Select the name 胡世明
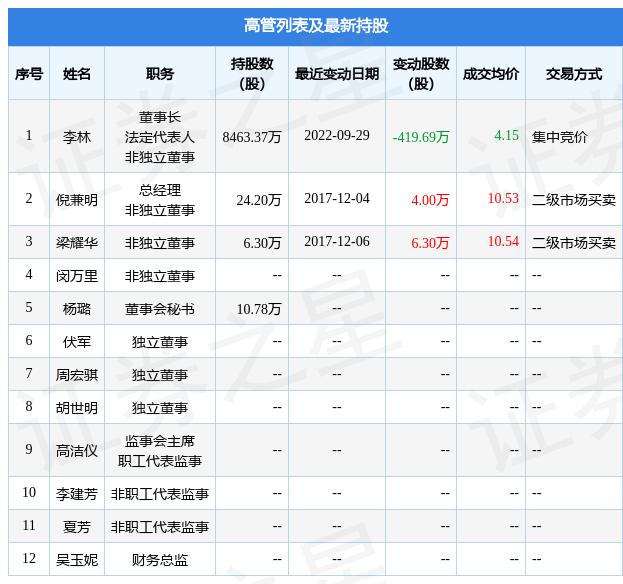This screenshot has height=584, width=623. [x=77, y=408]
